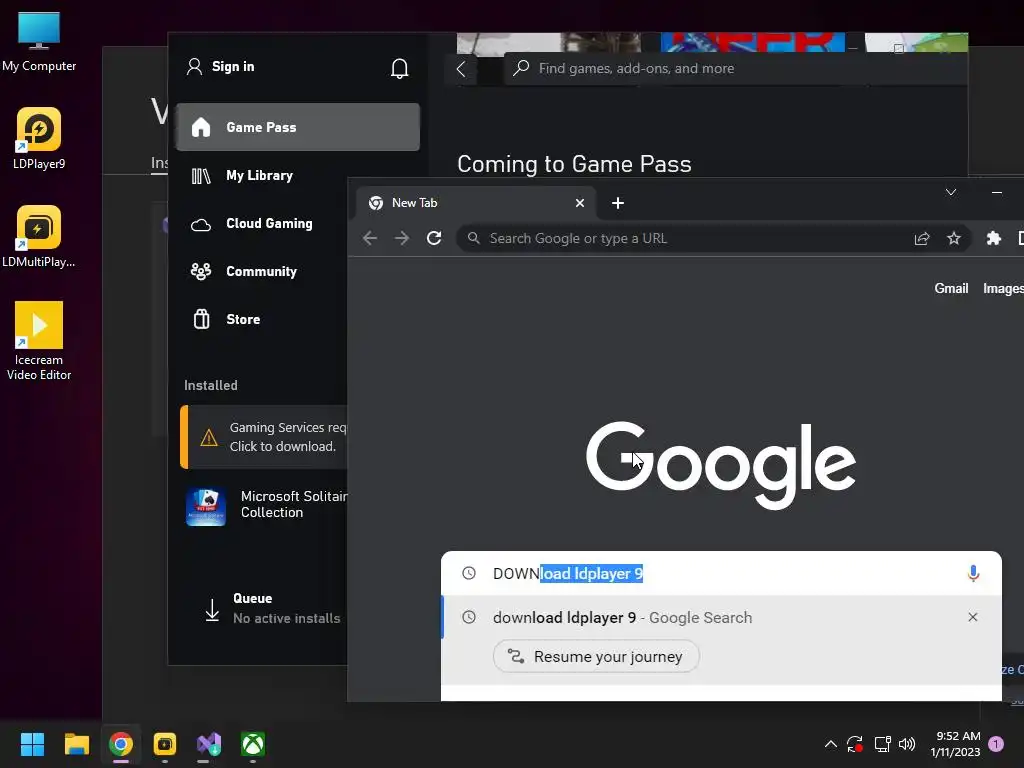This screenshot has height=768, width=1024.
Task: Reload the Chrome page
Action: pyautogui.click(x=434, y=238)
